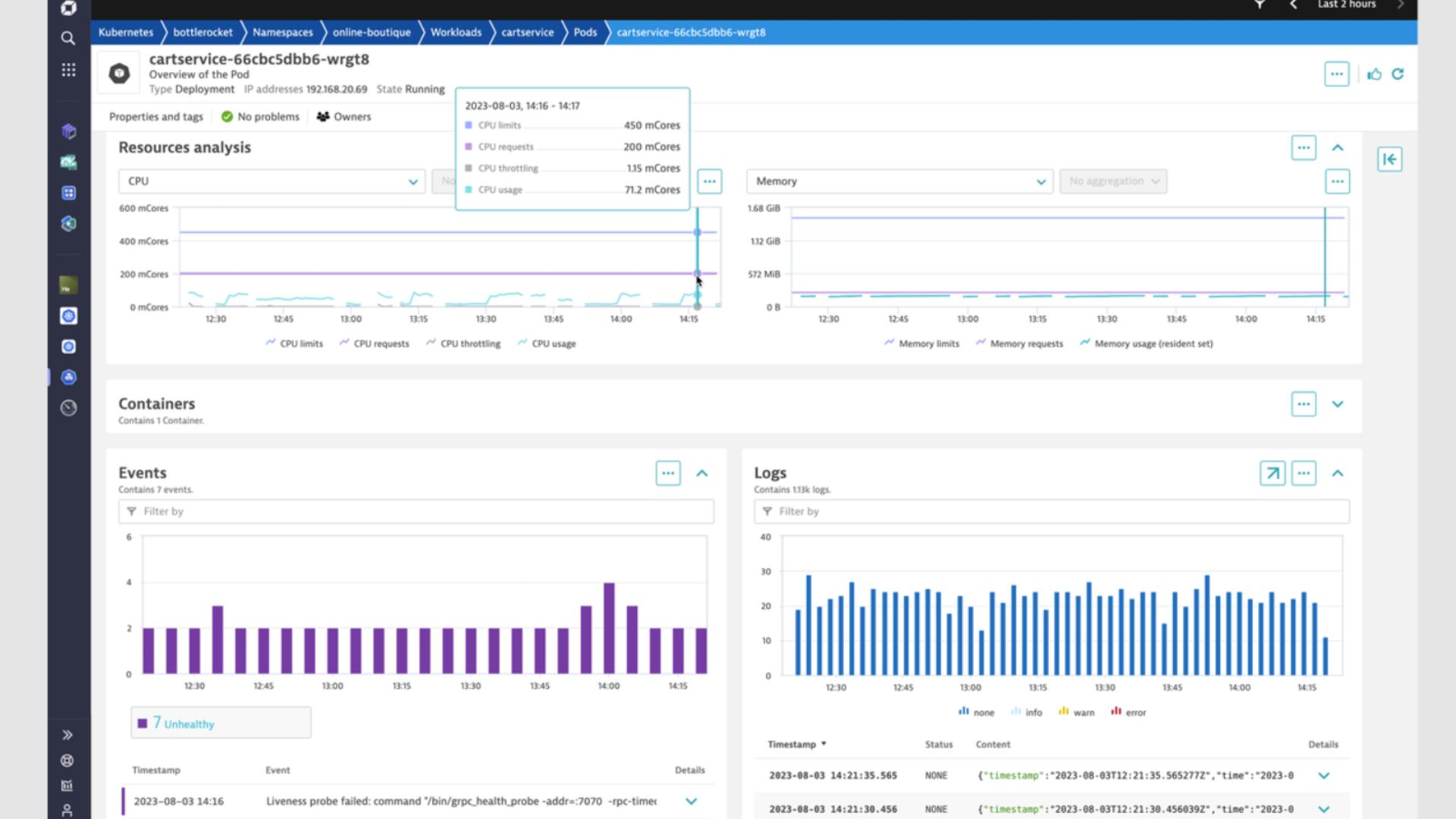Collapse the Resources analysis section chevron
The width and height of the screenshot is (1456, 819).
pos(1338,148)
